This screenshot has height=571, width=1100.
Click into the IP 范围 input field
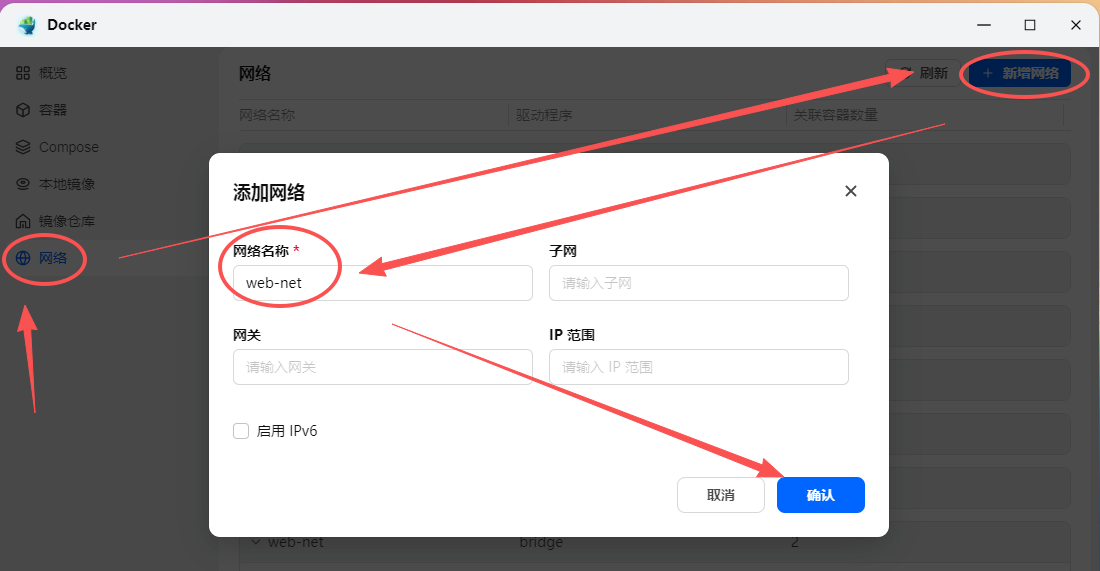point(698,367)
